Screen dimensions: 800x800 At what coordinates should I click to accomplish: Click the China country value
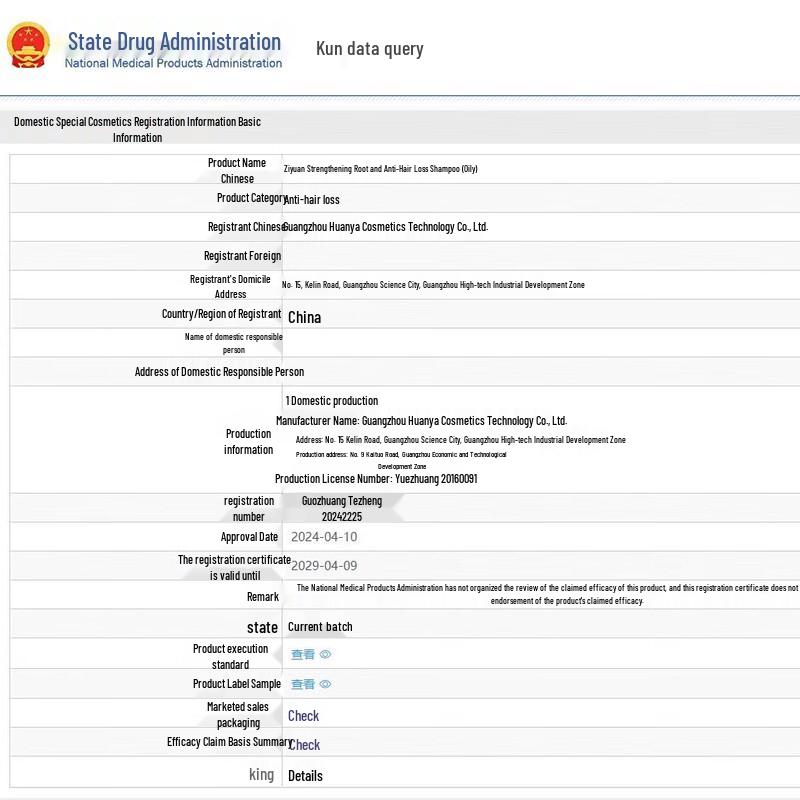click(305, 317)
